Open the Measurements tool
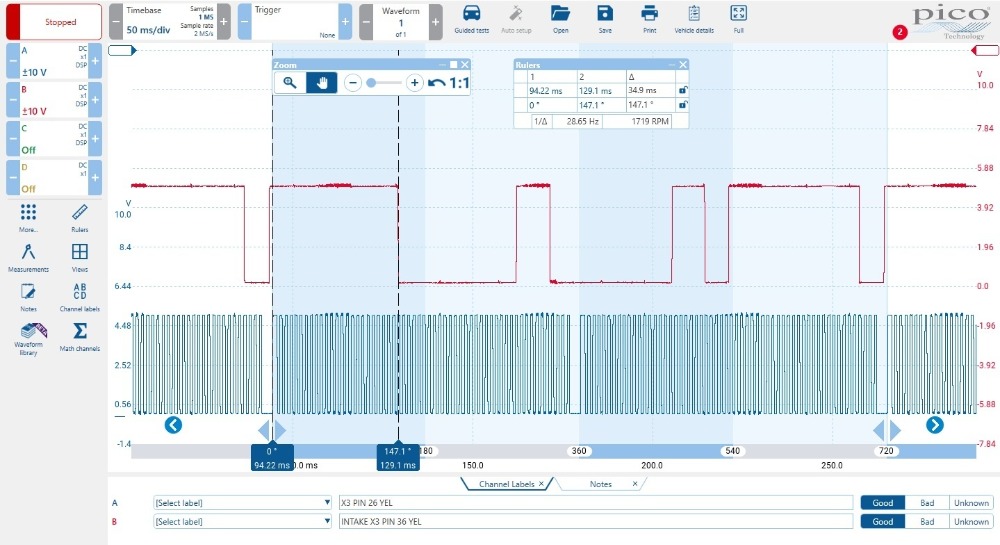The image size is (1000, 545). coord(28,256)
